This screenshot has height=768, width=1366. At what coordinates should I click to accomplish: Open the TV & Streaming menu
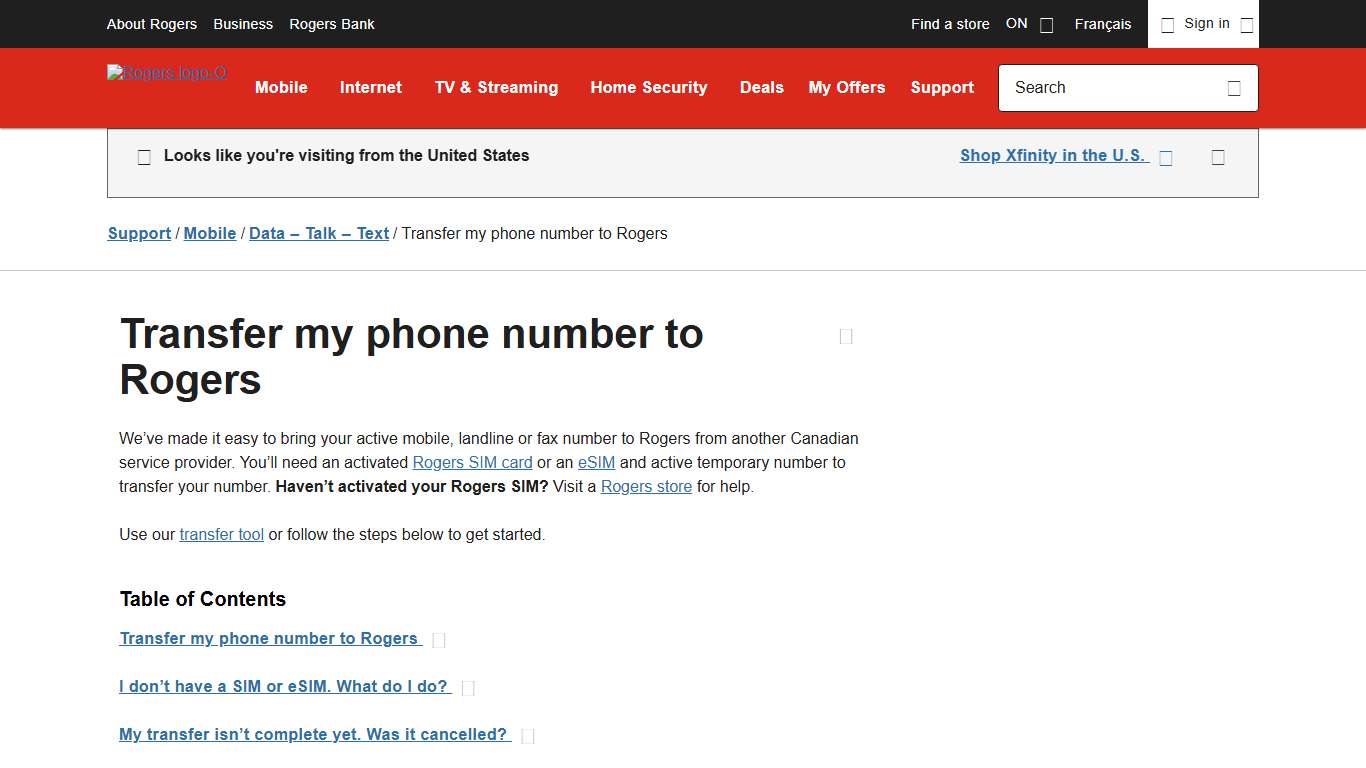pyautogui.click(x=496, y=88)
